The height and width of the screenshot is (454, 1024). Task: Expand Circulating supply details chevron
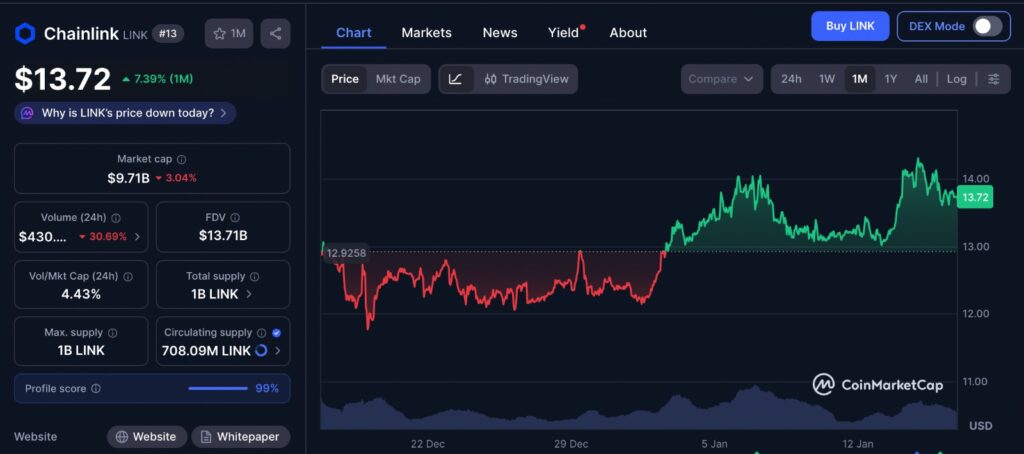(278, 351)
